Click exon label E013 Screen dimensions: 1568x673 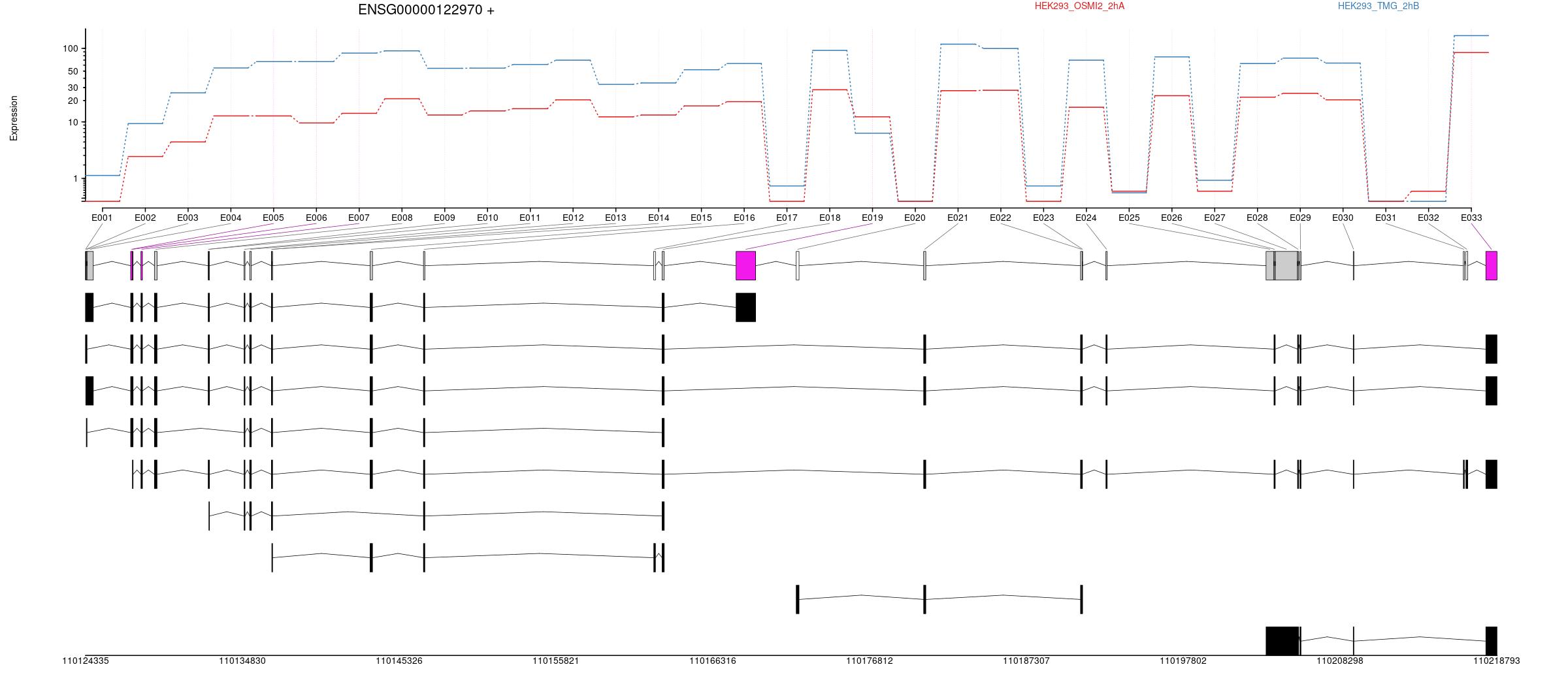(615, 218)
